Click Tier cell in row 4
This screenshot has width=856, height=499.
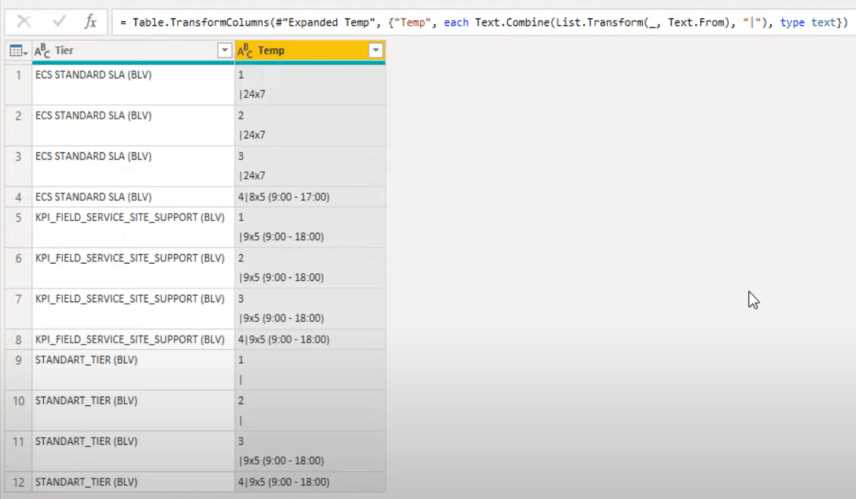133,197
